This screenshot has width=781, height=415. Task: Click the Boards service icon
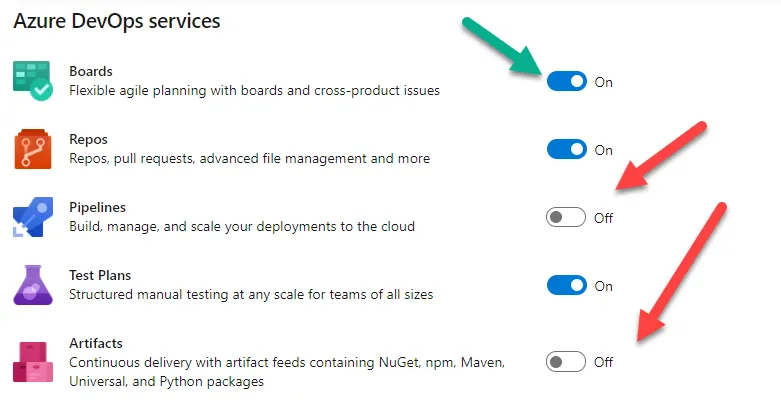(x=31, y=80)
